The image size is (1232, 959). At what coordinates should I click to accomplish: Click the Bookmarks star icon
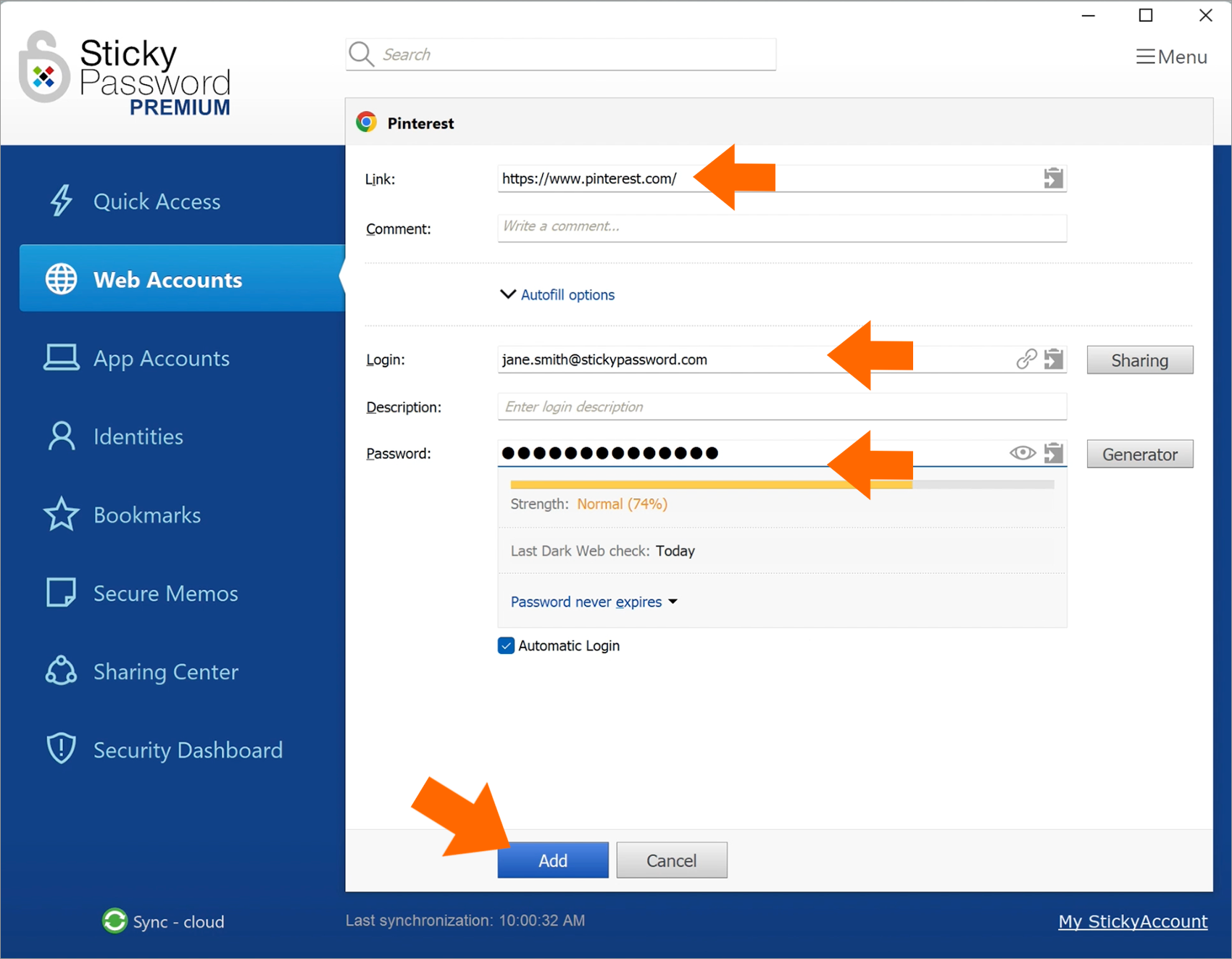[x=62, y=514]
